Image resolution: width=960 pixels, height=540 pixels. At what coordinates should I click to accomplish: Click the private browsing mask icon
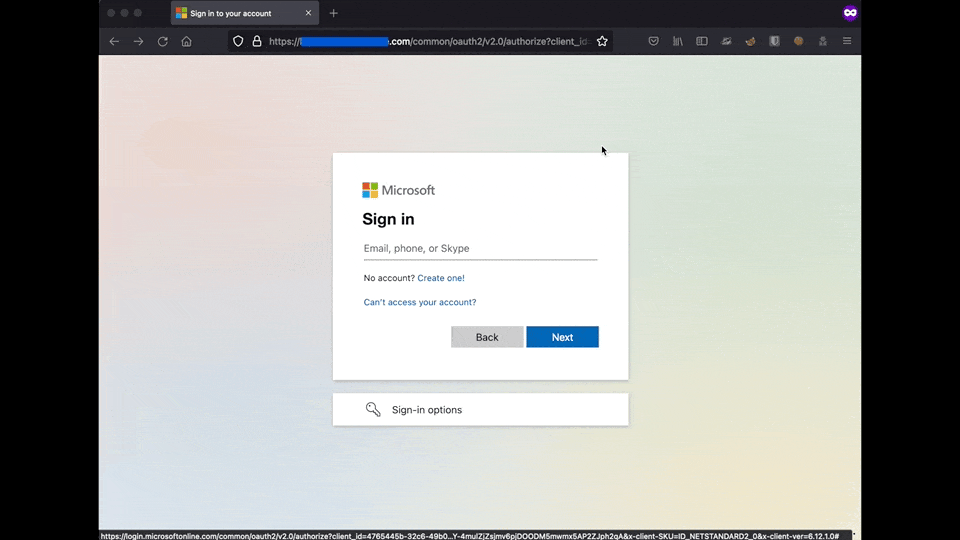(850, 13)
